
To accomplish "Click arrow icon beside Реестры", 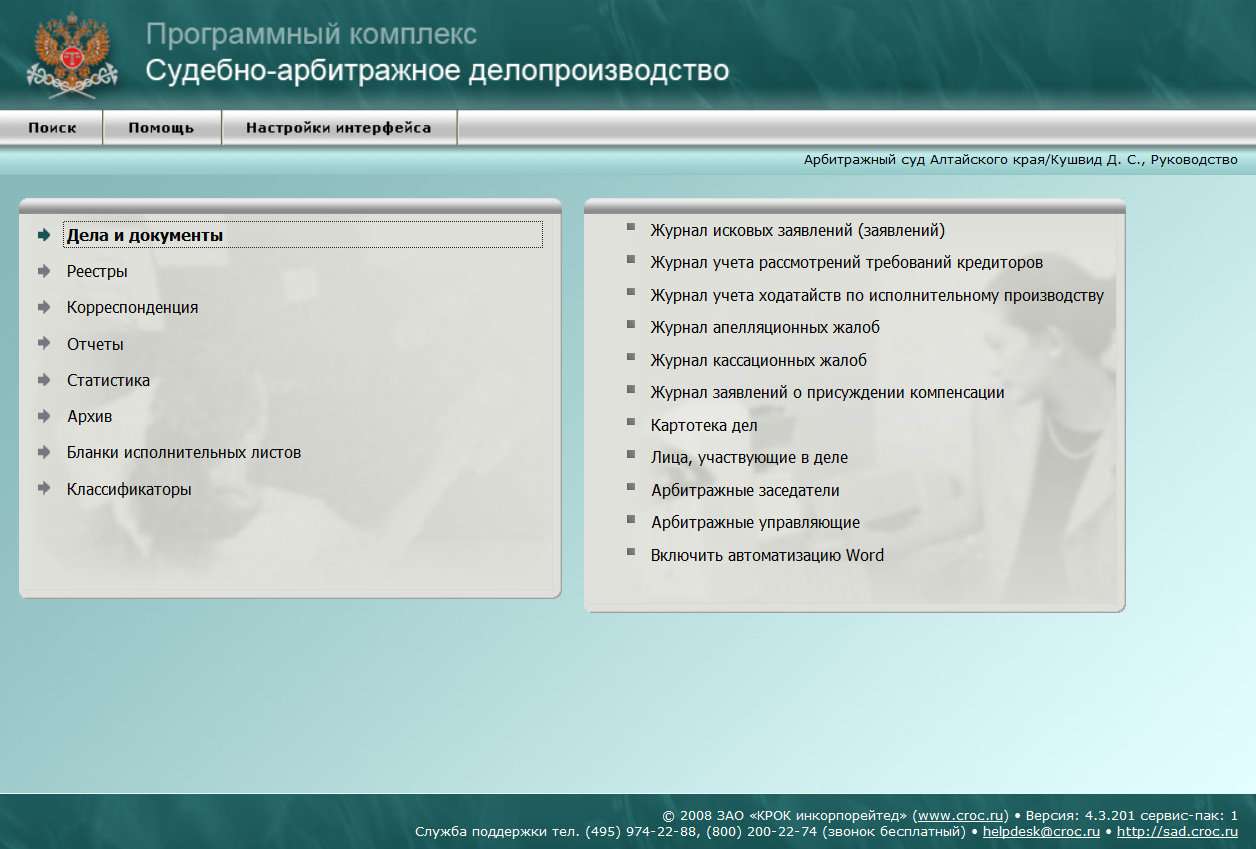I will coord(44,271).
